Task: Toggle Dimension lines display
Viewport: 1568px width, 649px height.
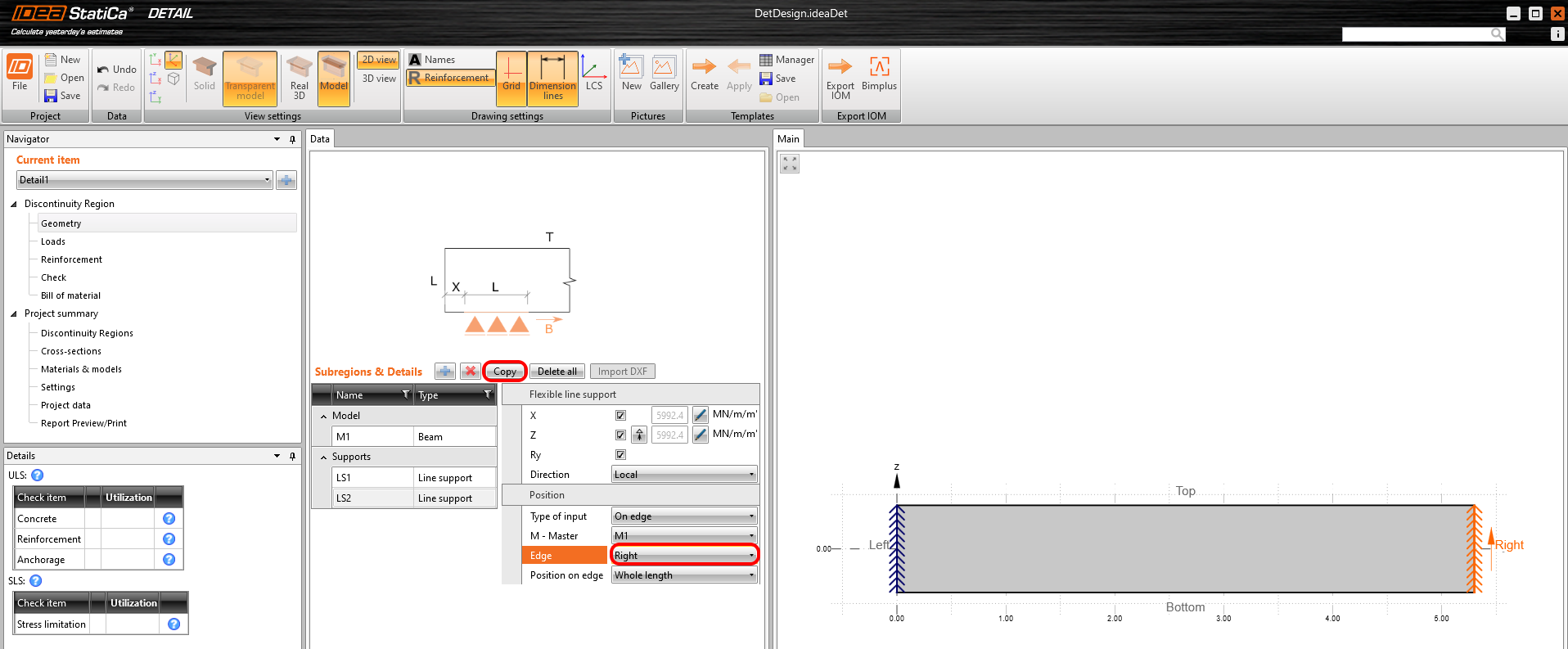Action: click(552, 78)
